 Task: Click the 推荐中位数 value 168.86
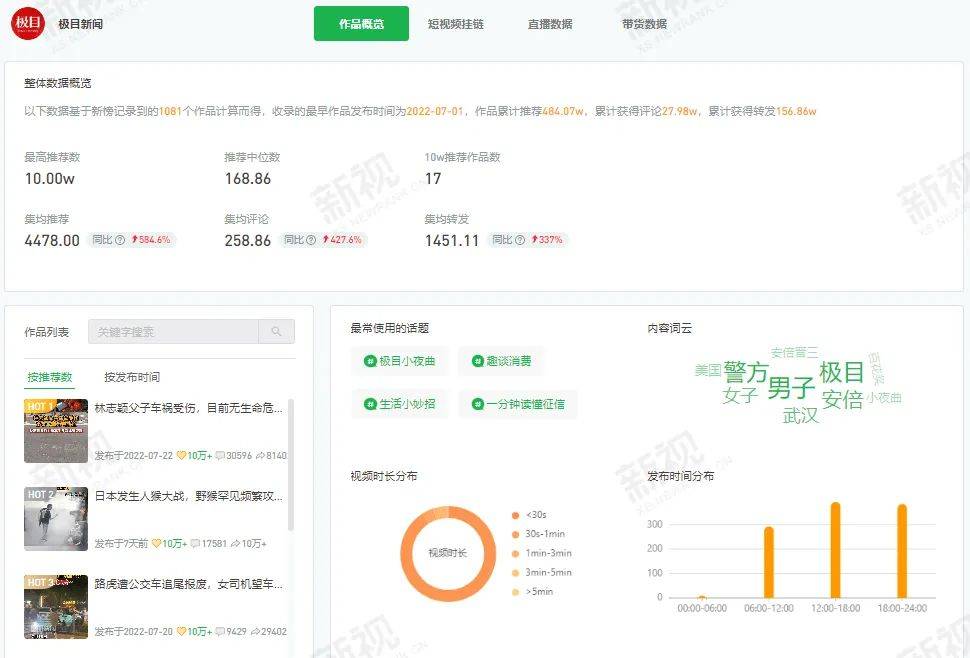(x=247, y=179)
